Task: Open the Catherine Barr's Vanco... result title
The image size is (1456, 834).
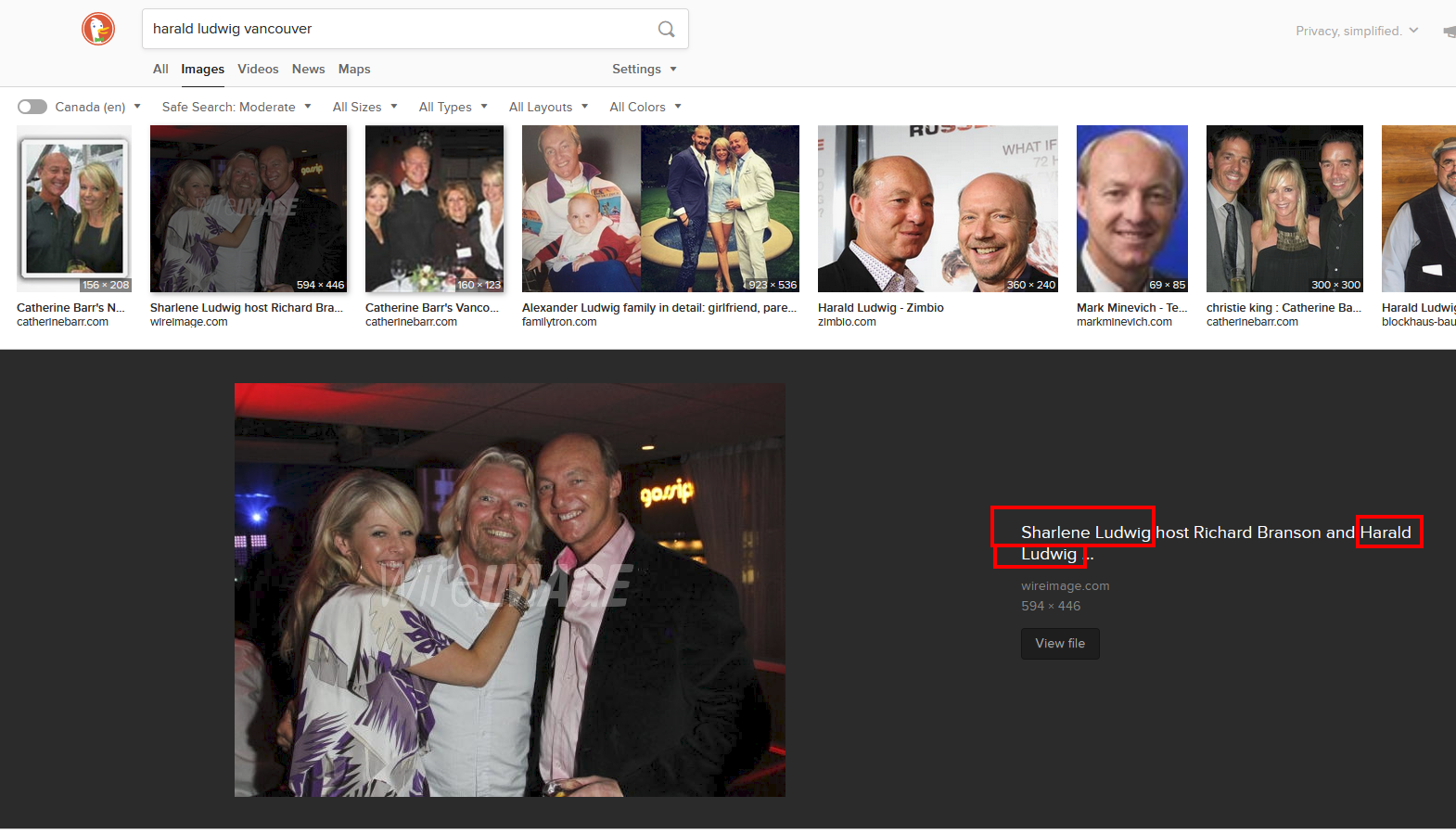Action: 432,307
